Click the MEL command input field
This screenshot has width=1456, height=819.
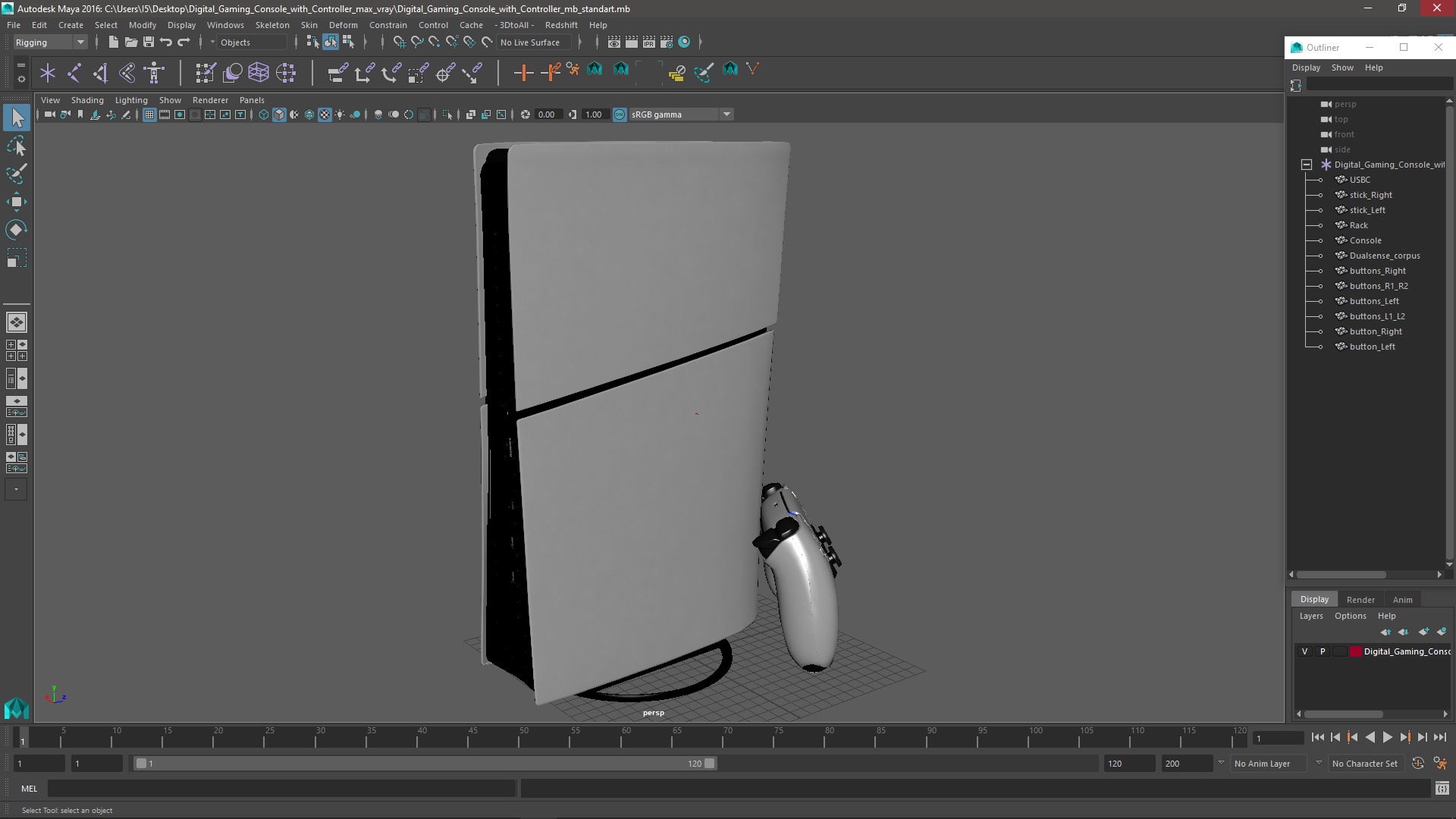[x=281, y=789]
